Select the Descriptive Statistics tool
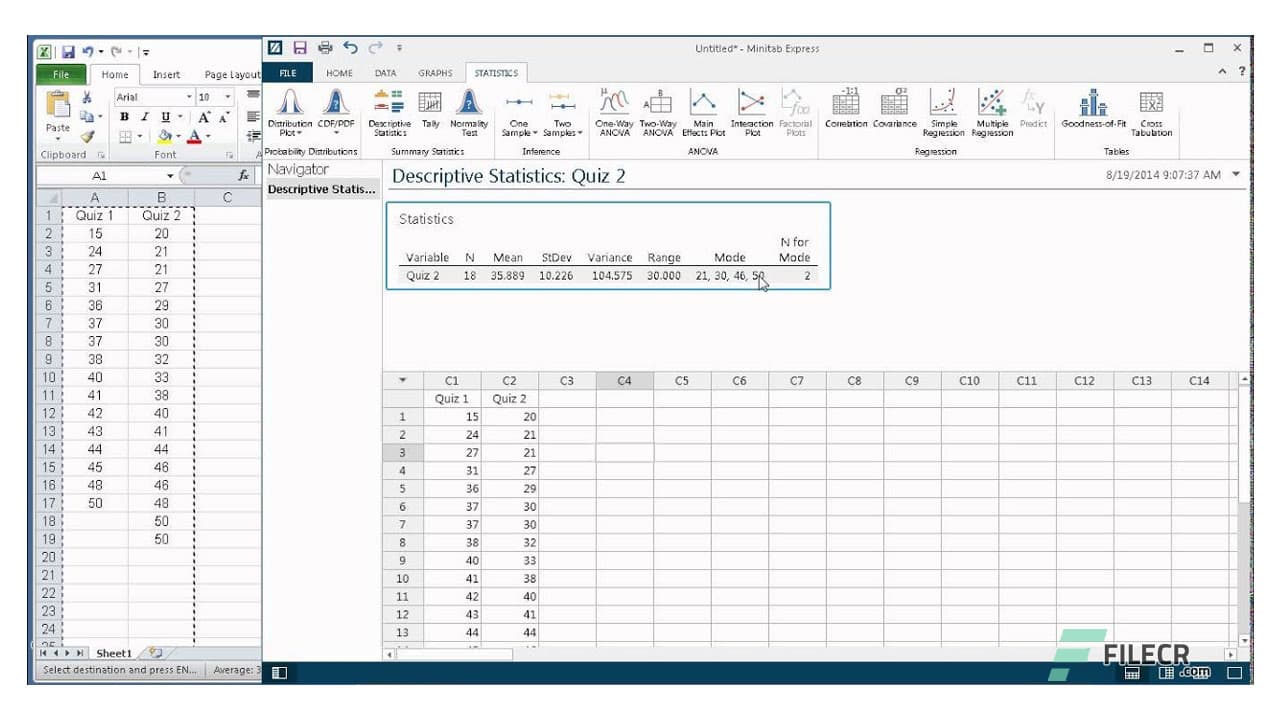Screen dimensions: 1280x720 (x=390, y=115)
